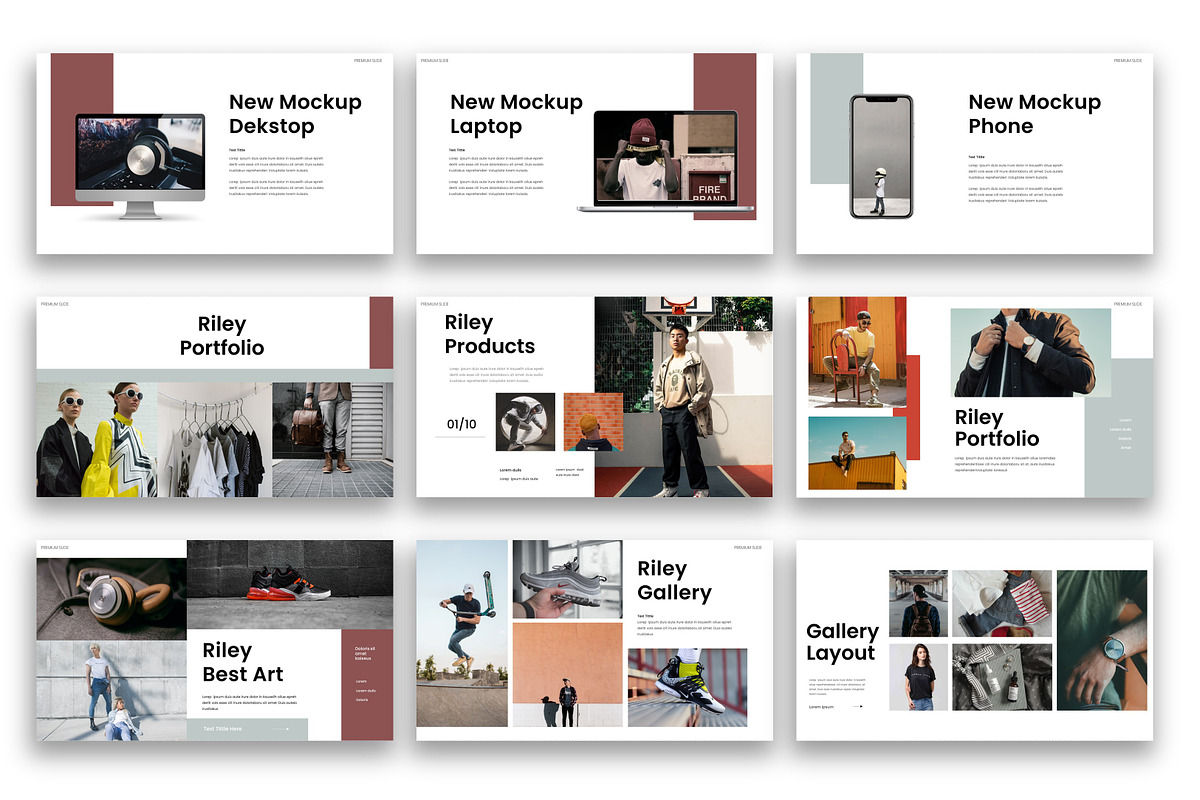
Task: Select the 'Riley Products' heading
Action: click(490, 335)
